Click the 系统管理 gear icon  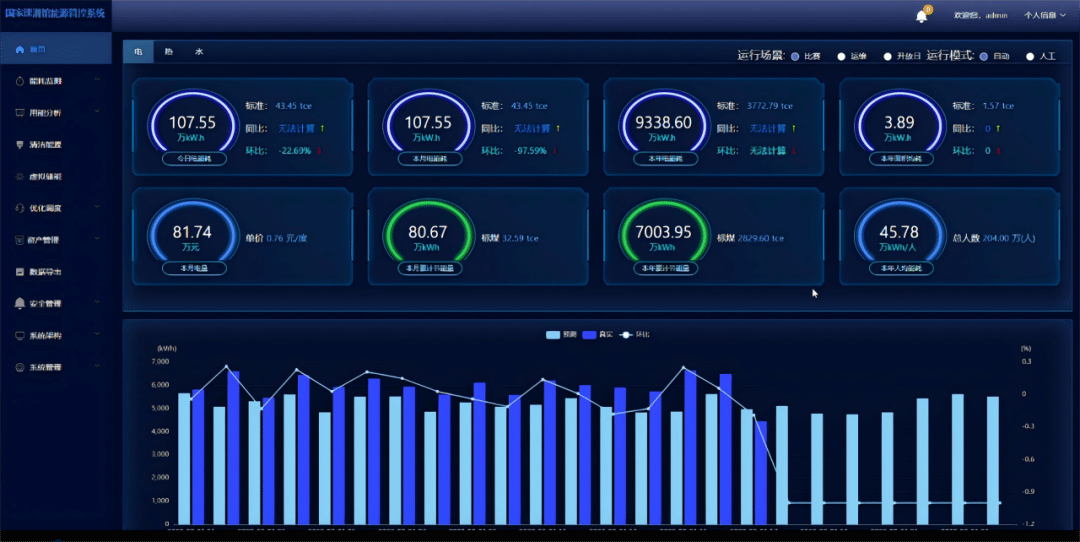20,367
